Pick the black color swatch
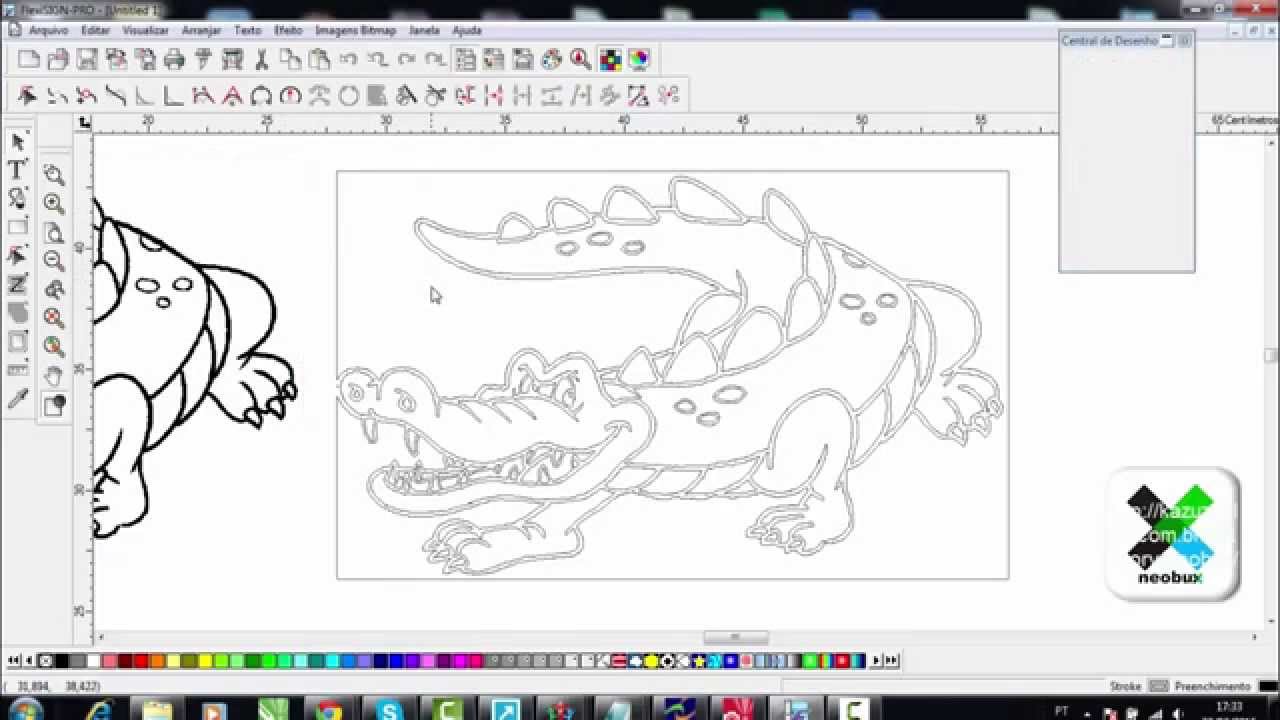Screen dimensions: 1280x720 [x=61, y=661]
